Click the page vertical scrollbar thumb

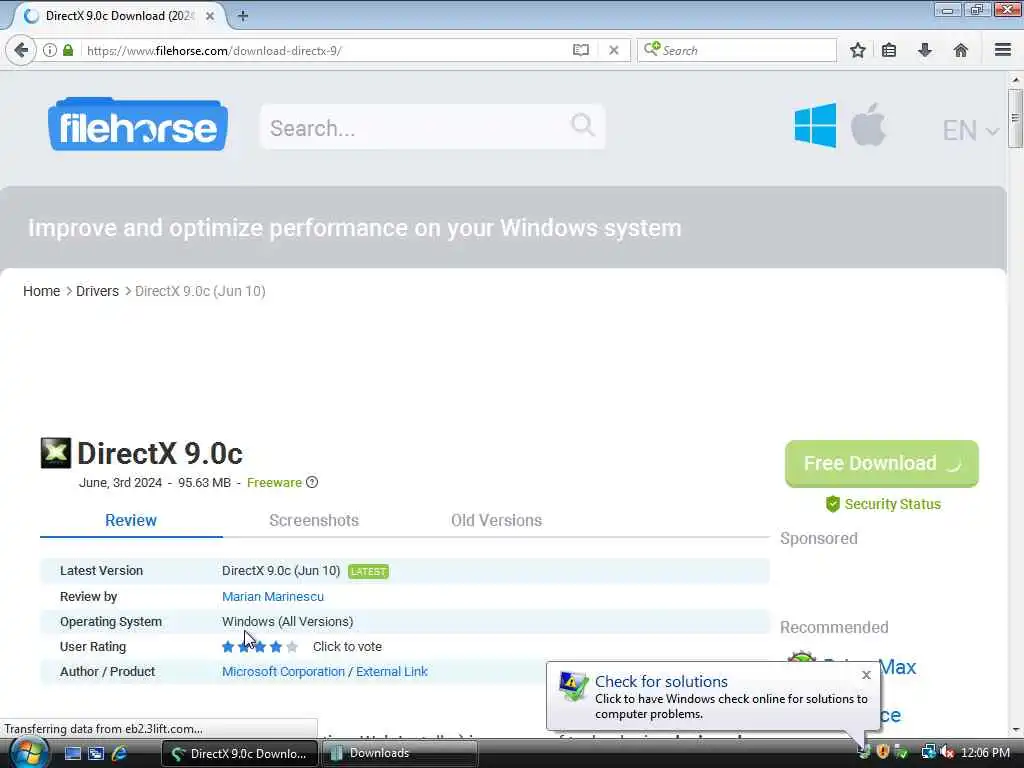[x=1014, y=119]
